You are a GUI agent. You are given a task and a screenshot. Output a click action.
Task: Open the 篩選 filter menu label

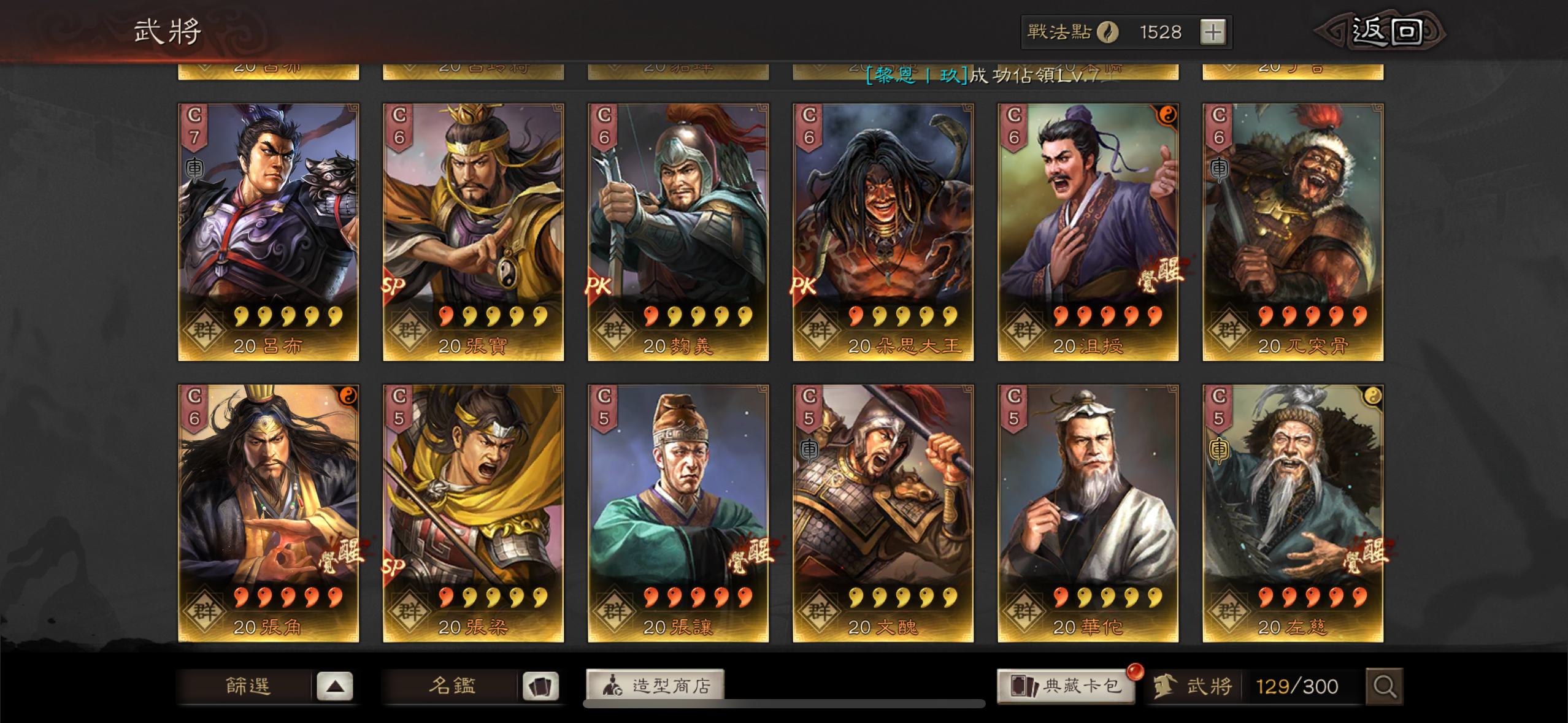tap(248, 686)
